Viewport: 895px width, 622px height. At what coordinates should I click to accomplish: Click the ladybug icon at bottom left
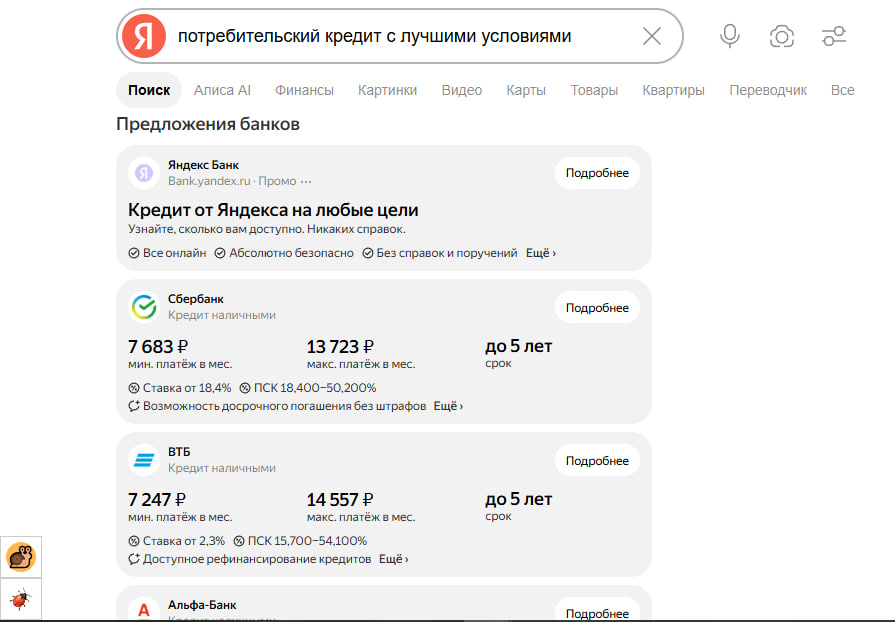click(x=21, y=599)
